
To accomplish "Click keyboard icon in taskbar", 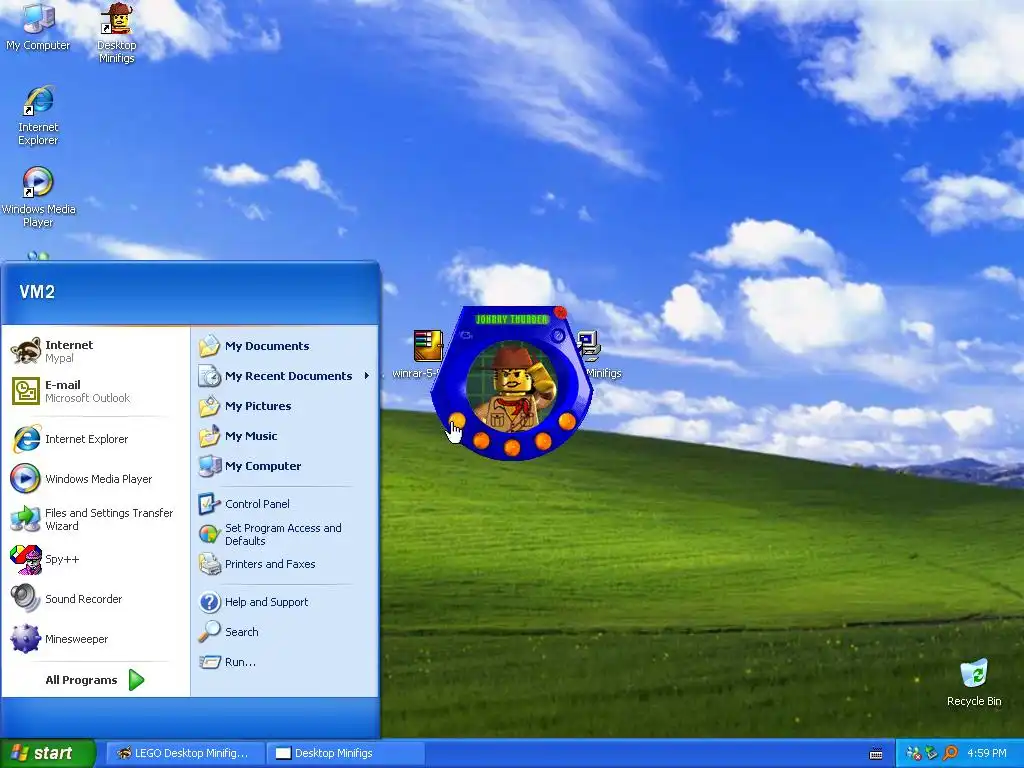I will (876, 754).
